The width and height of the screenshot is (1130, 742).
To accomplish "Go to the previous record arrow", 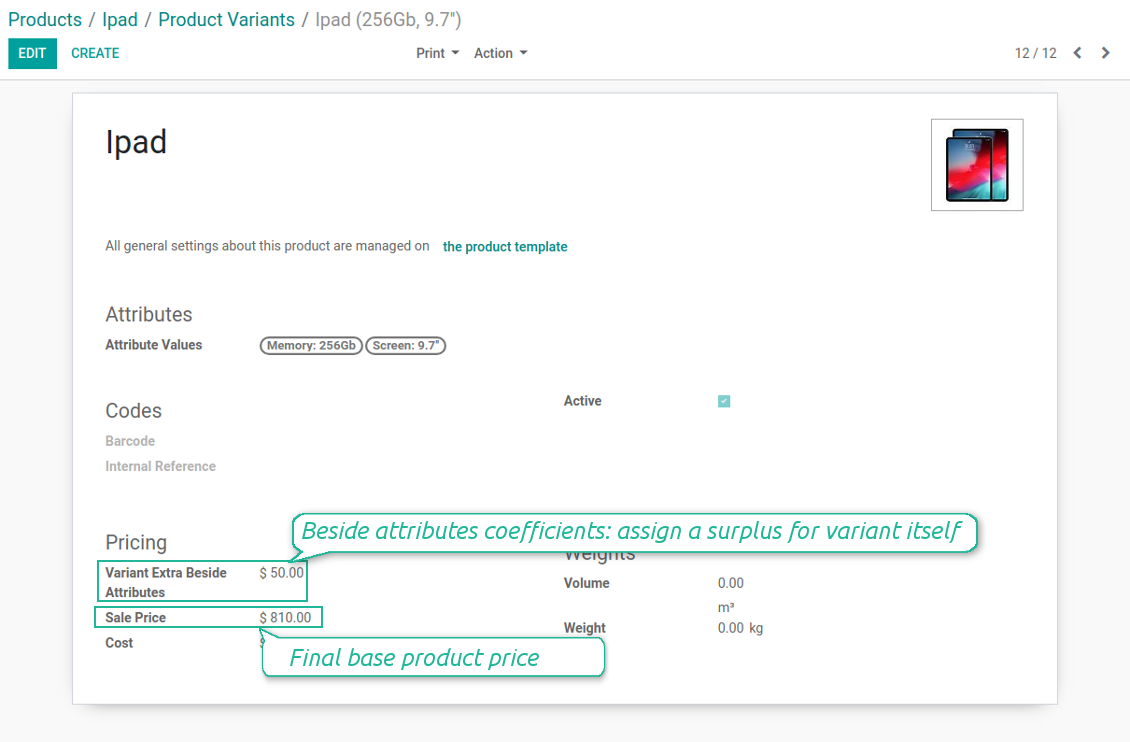I will pos(1077,53).
